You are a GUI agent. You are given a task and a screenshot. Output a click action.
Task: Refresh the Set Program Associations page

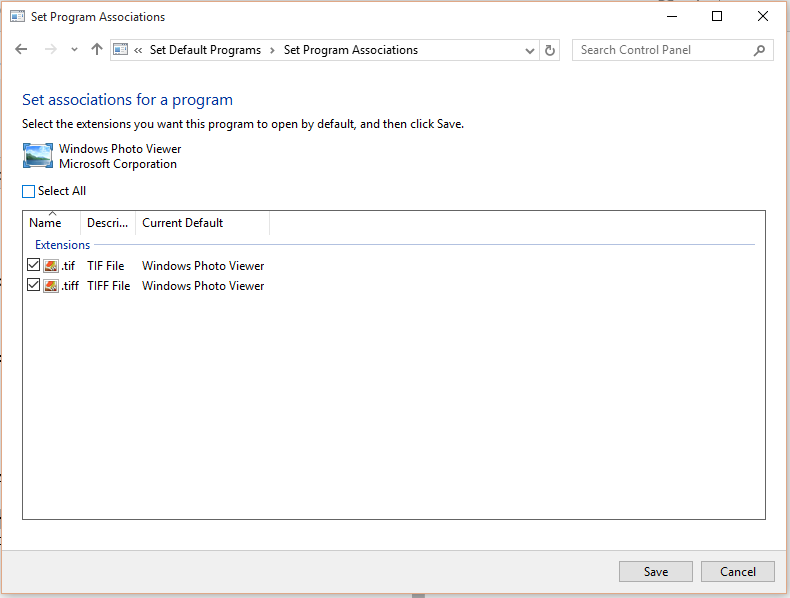550,50
